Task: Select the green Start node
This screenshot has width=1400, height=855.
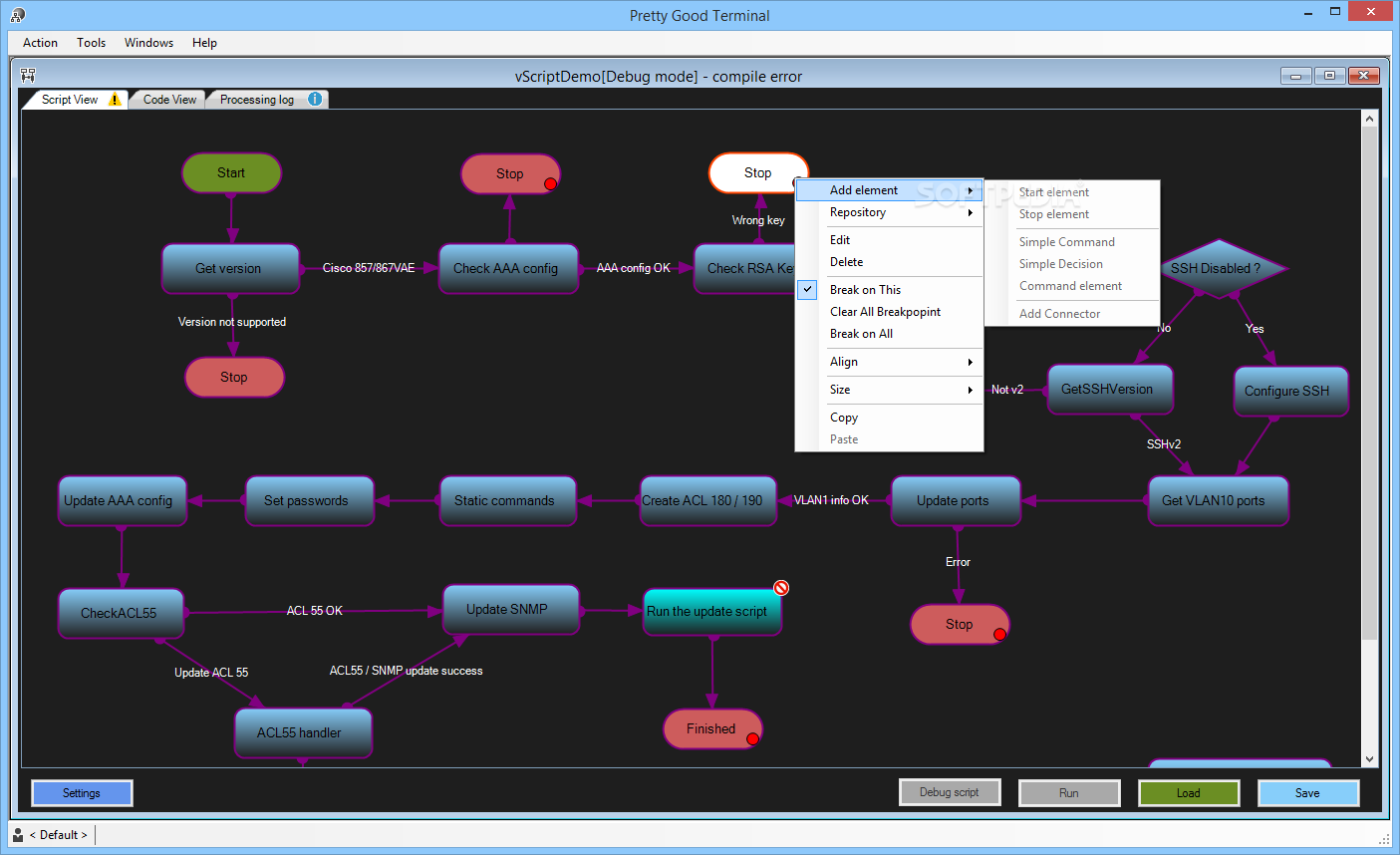Action: coord(231,172)
